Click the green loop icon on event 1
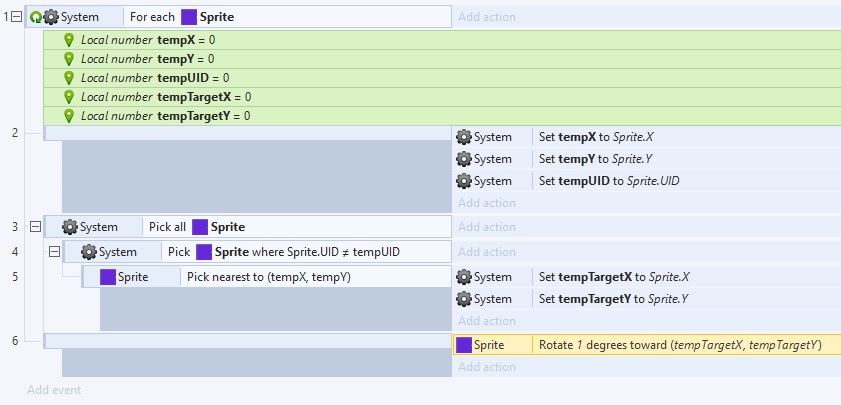 [x=35, y=17]
